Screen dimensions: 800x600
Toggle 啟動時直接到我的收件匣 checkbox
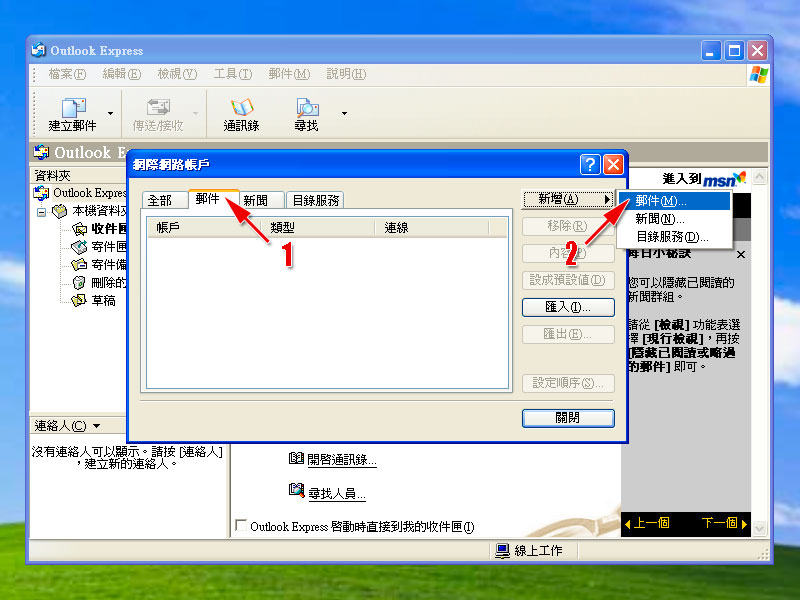[241, 526]
